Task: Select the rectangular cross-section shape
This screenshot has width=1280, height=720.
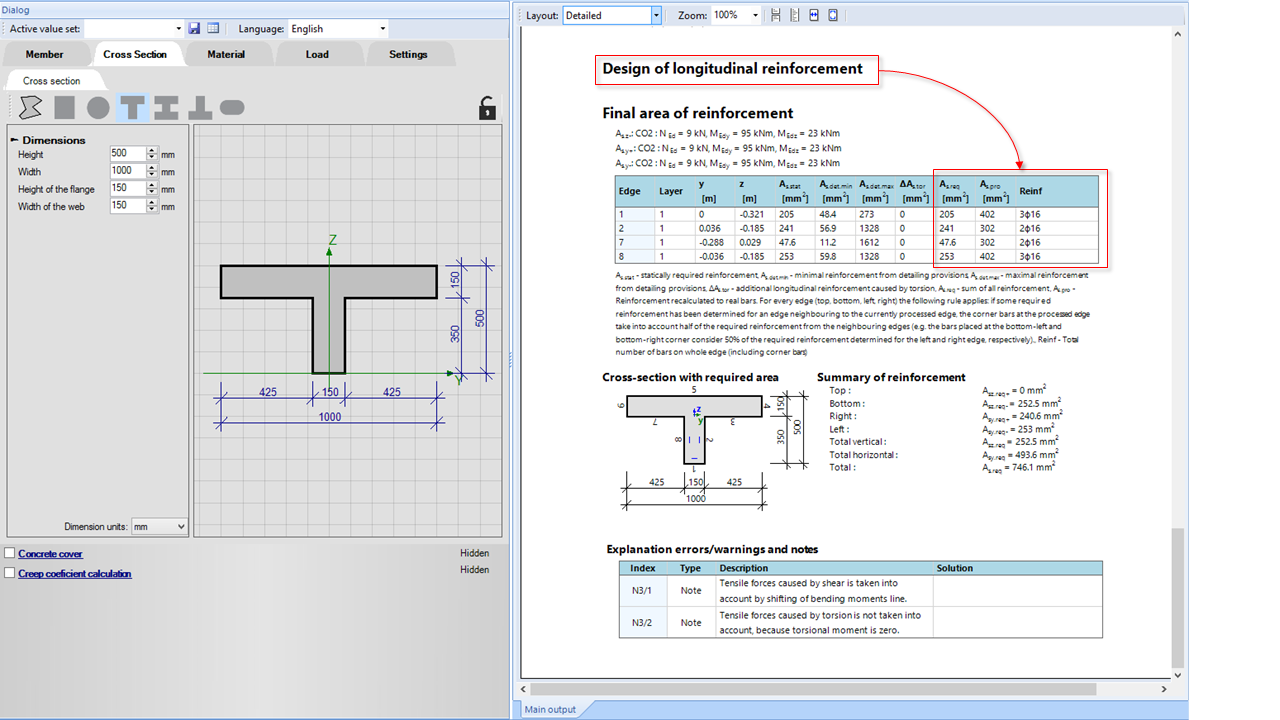Action: 65,107
